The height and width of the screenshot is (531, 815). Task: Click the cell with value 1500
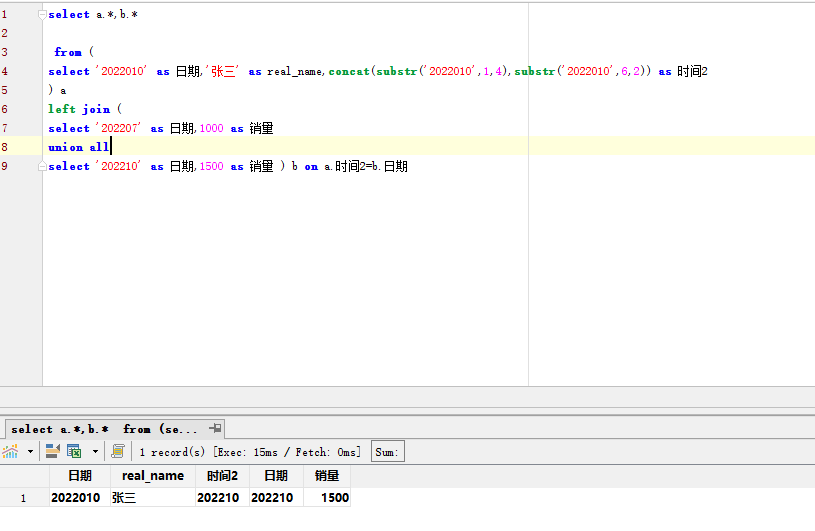point(326,497)
